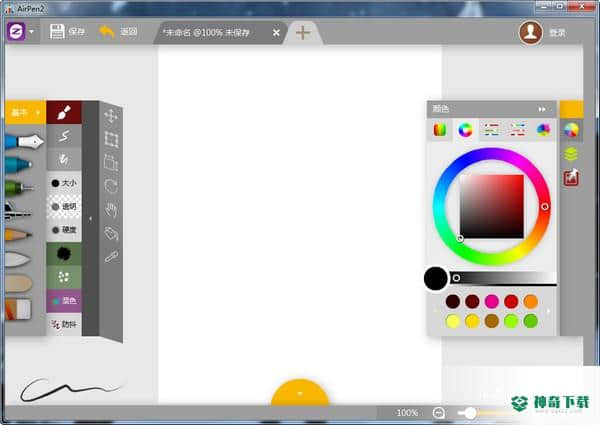Open the scatter dots brush option
Screen dimensions: 600x425
[x=64, y=277]
